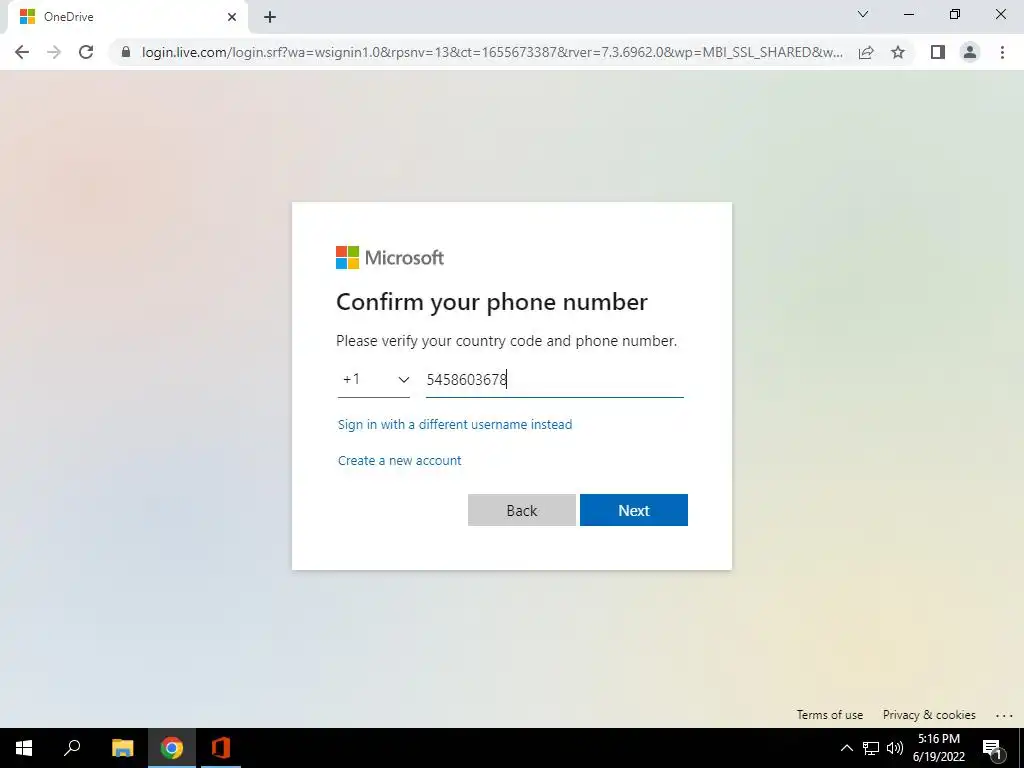This screenshot has width=1024, height=768.
Task: Click the forward navigation arrow
Action: point(54,52)
